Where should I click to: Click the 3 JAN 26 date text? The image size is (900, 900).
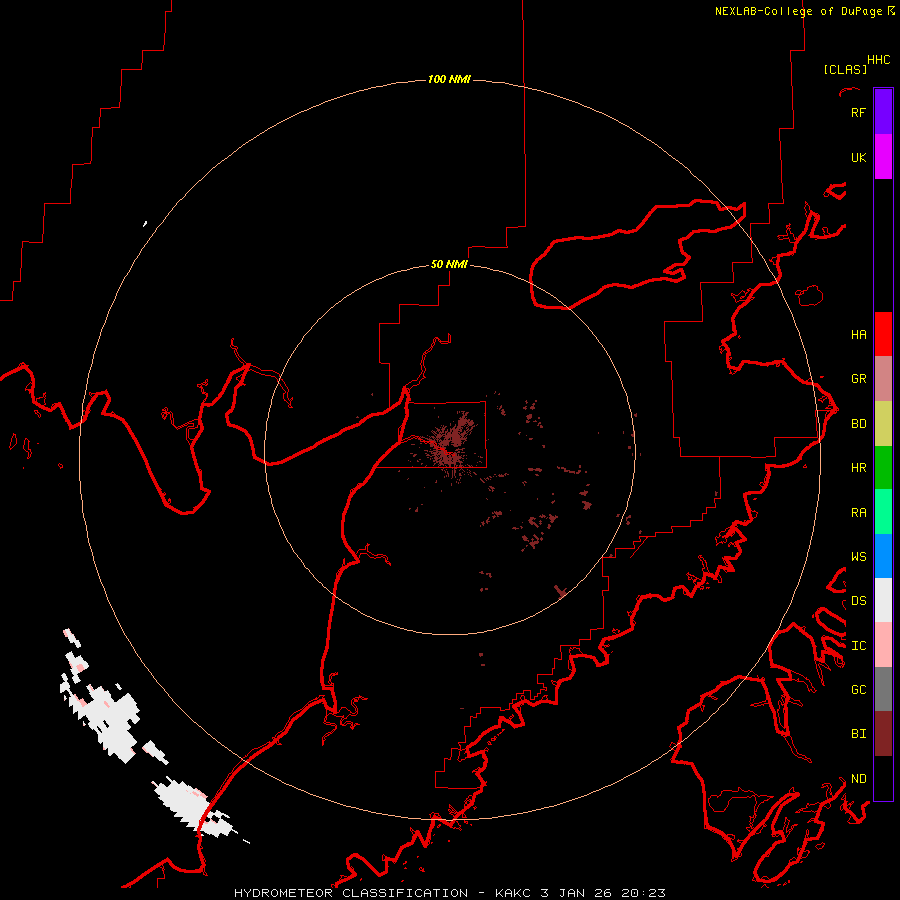tap(576, 893)
